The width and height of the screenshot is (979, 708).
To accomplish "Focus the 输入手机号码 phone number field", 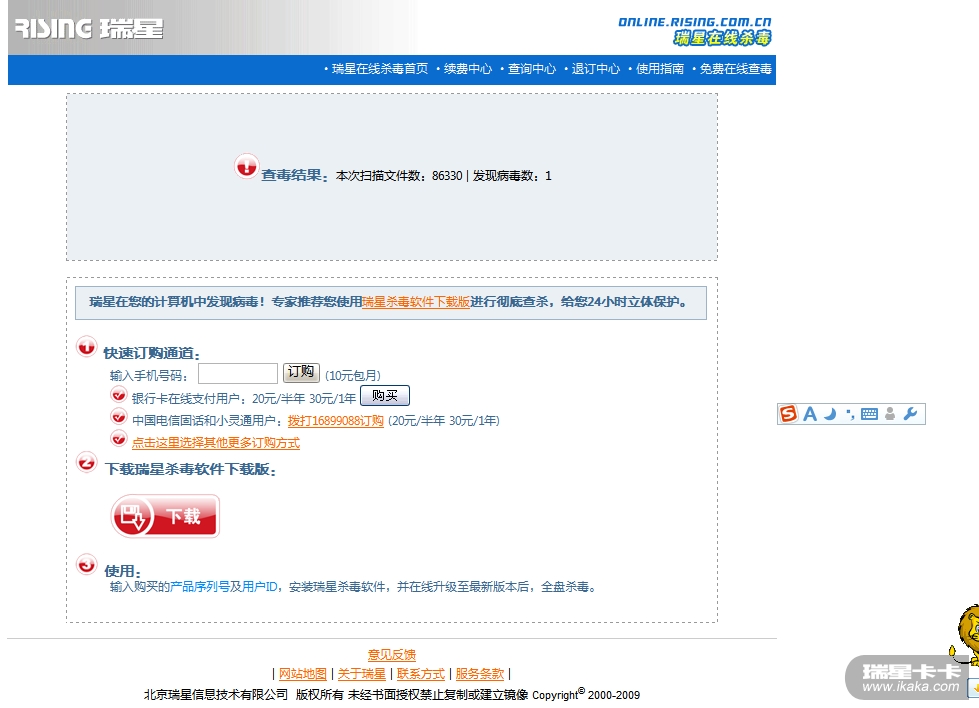I will pos(238,373).
